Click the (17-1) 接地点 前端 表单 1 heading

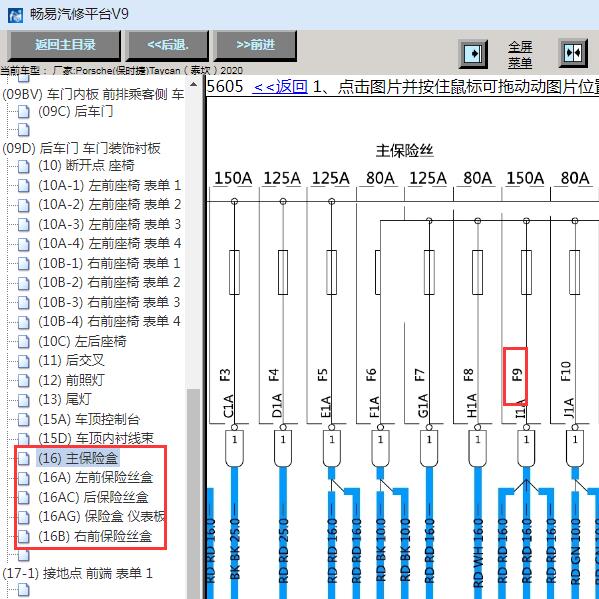click(78, 573)
